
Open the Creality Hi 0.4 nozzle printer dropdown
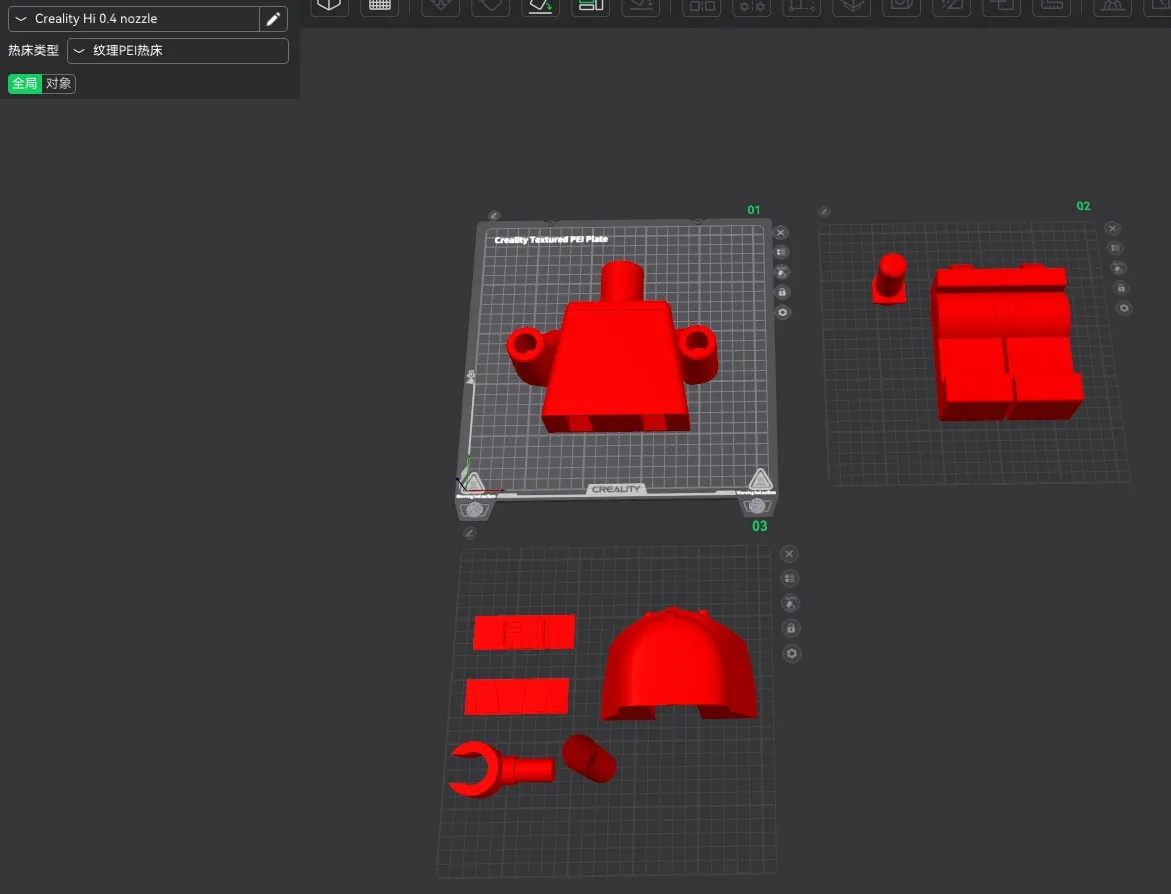[x=134, y=19]
